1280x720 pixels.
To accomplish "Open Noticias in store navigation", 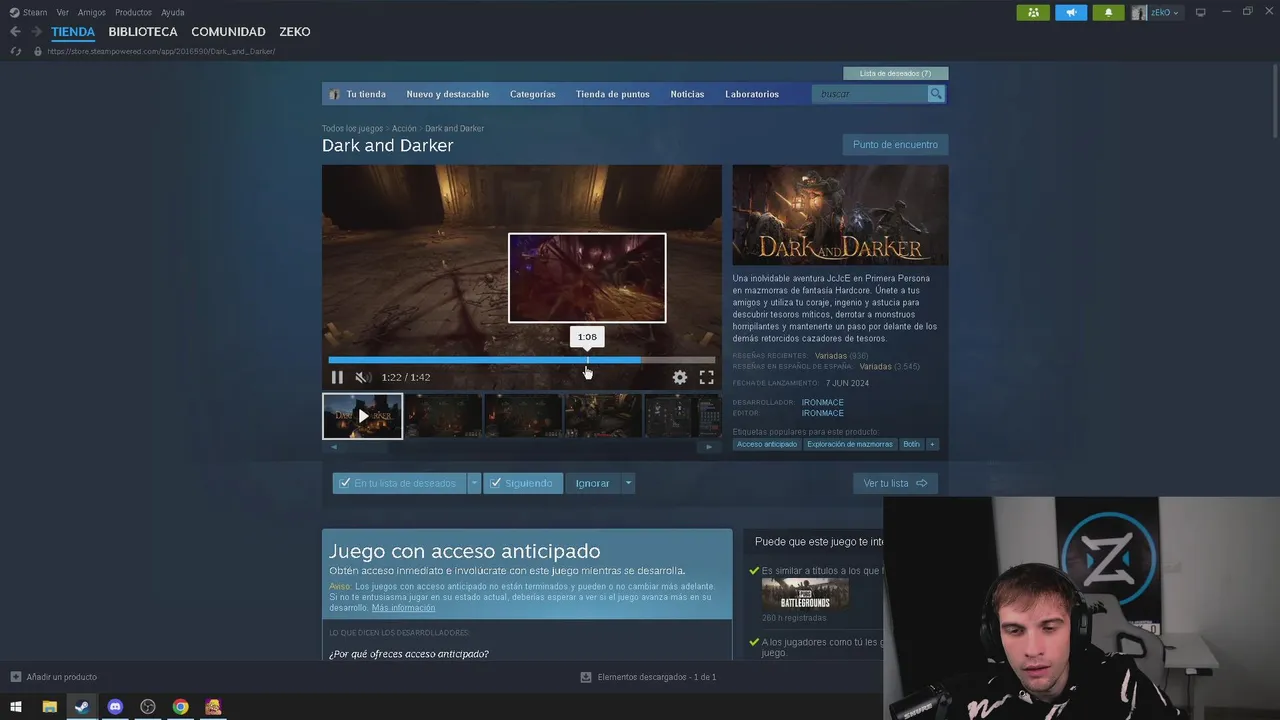I will (x=687, y=94).
